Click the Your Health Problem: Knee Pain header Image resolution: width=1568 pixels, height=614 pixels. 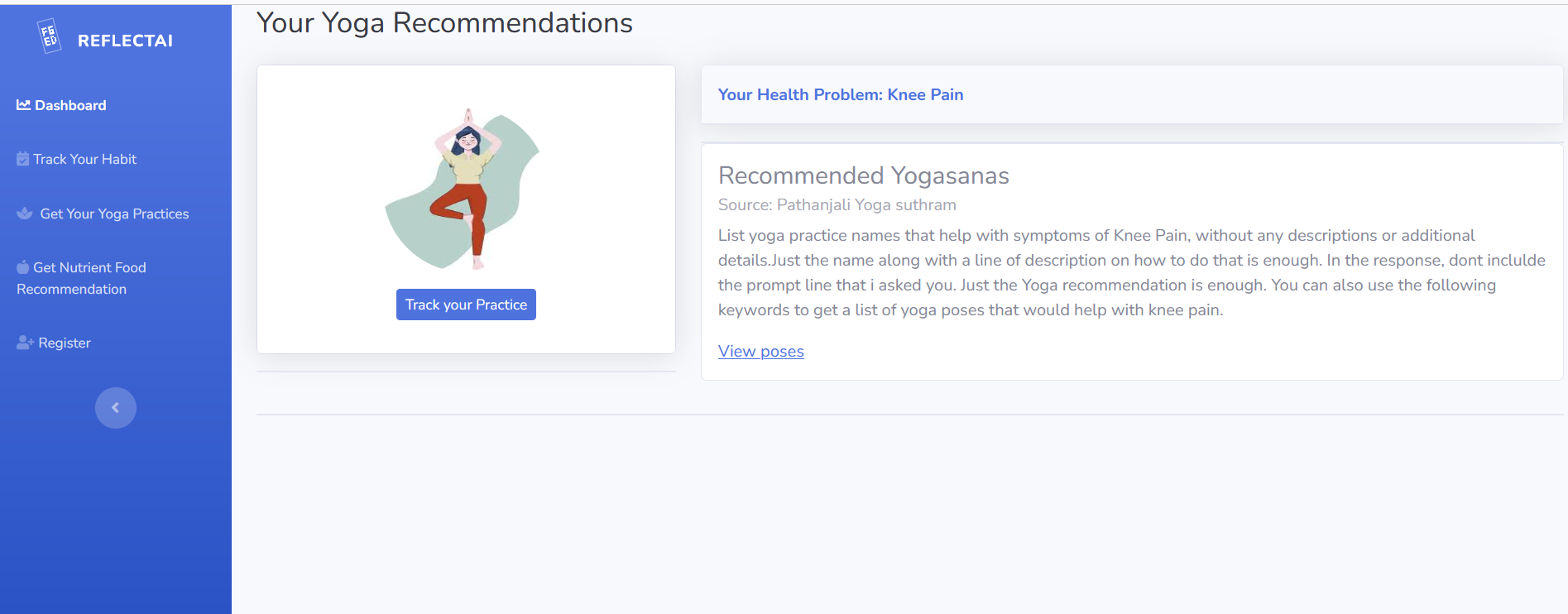click(840, 95)
